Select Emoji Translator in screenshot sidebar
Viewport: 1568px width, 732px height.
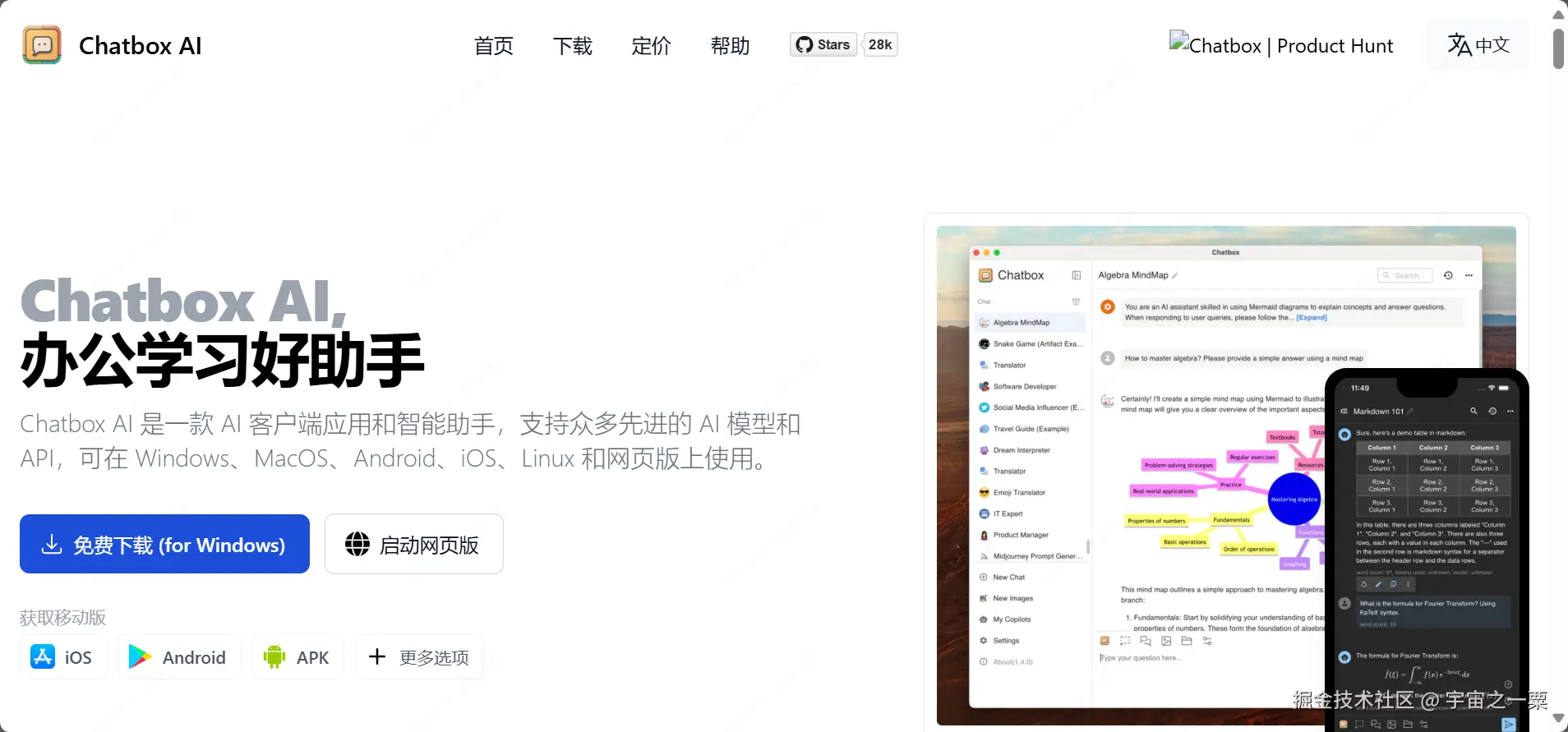coord(1031,493)
